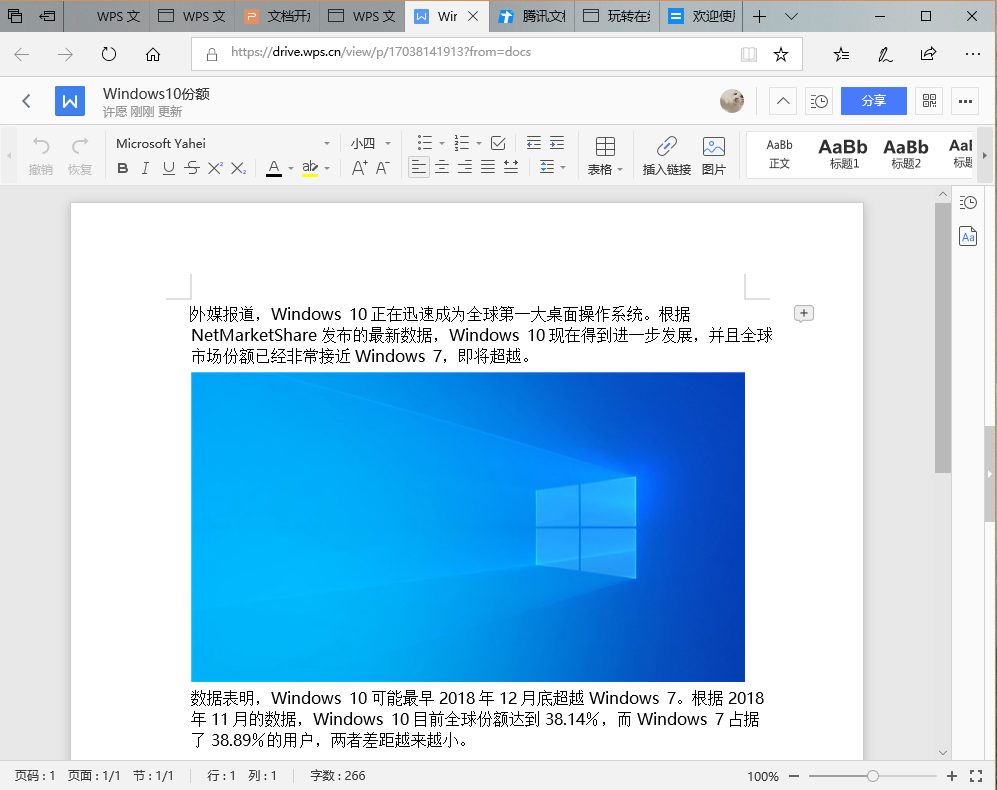Screen dimensions: 997x790
Task: Click the Insert Picture icon
Action: click(714, 155)
